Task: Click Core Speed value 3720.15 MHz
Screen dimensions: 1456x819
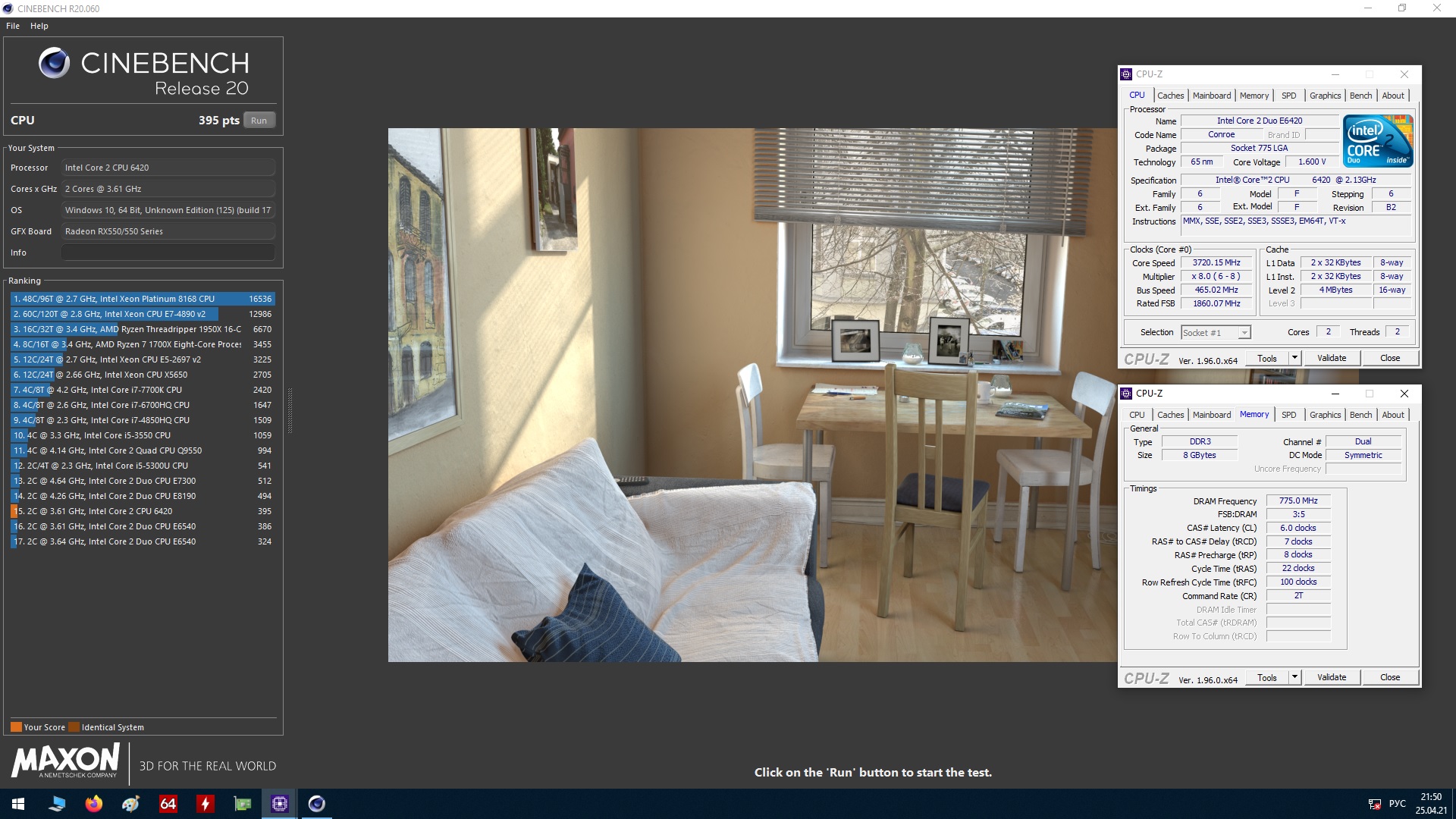Action: pos(1216,263)
